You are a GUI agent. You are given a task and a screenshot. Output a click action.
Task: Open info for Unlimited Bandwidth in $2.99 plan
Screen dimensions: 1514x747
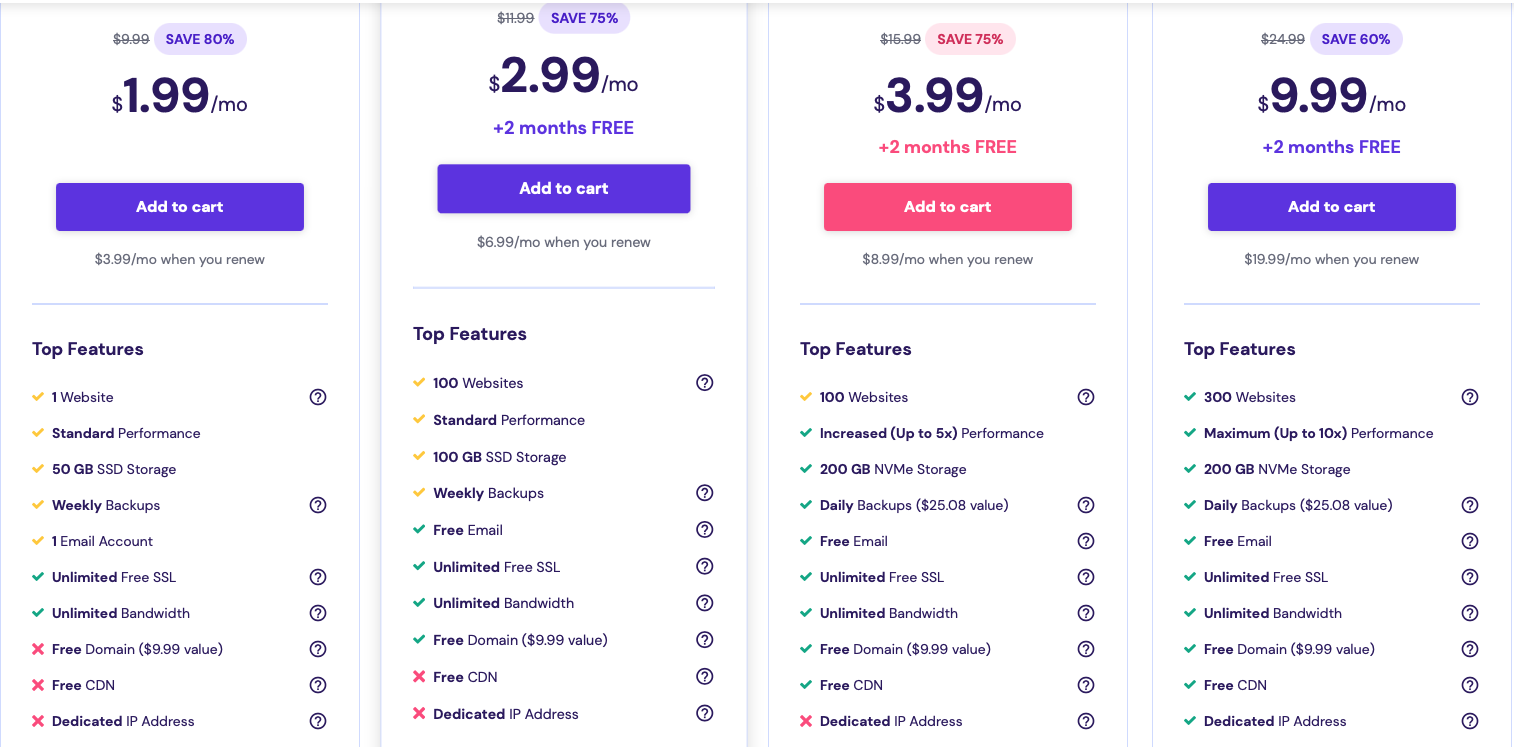[x=705, y=603]
